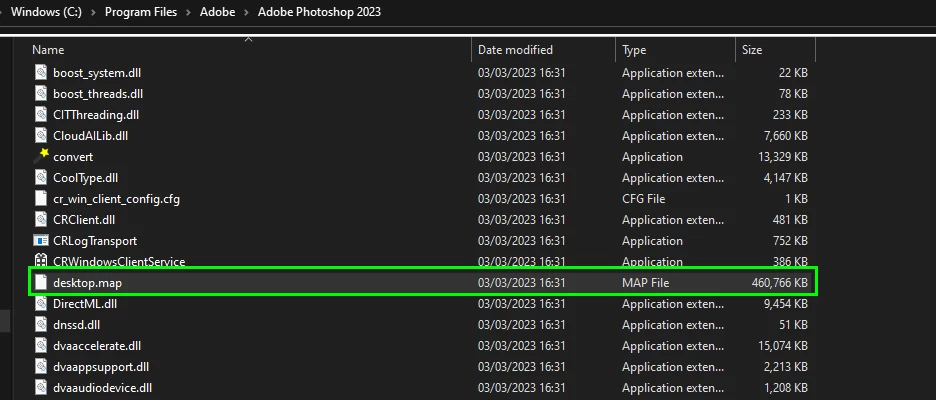Select the CRWindowsClientService name
The height and width of the screenshot is (400, 936).
[x=119, y=261]
